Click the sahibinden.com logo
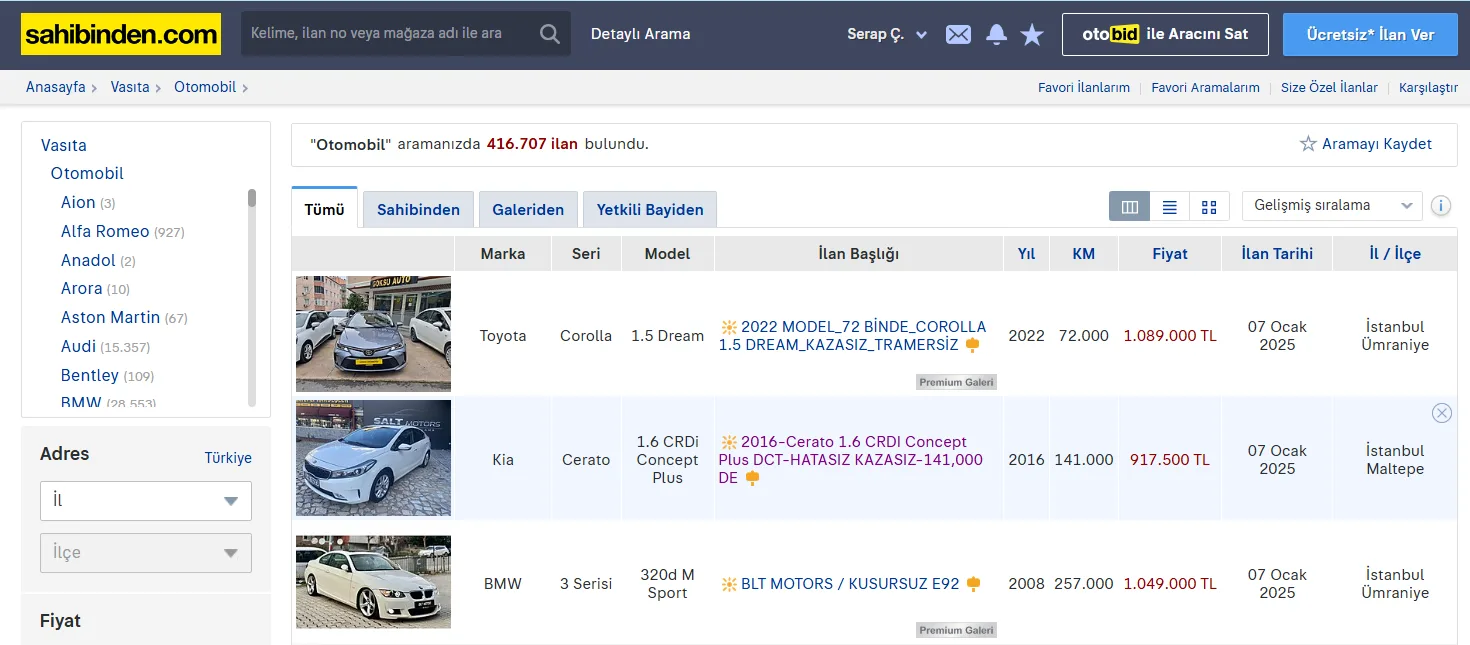The width and height of the screenshot is (1470, 645). (x=121, y=34)
